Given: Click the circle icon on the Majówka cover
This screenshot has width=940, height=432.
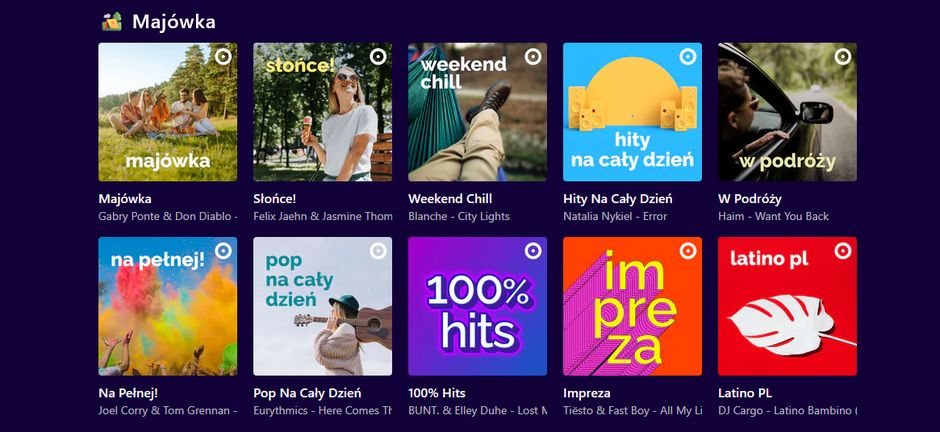Looking at the screenshot, I should (x=223, y=57).
